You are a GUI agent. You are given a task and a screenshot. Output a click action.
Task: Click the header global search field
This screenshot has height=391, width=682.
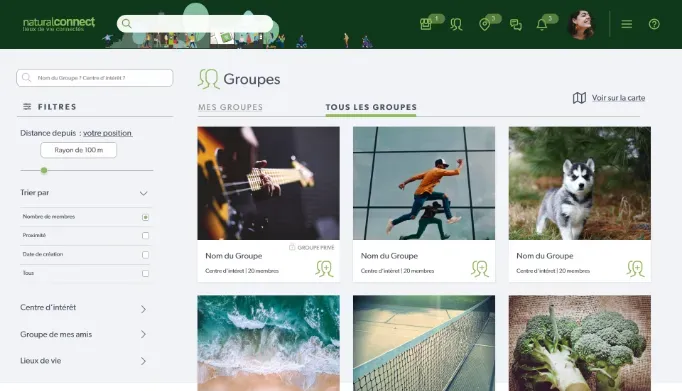(195, 23)
